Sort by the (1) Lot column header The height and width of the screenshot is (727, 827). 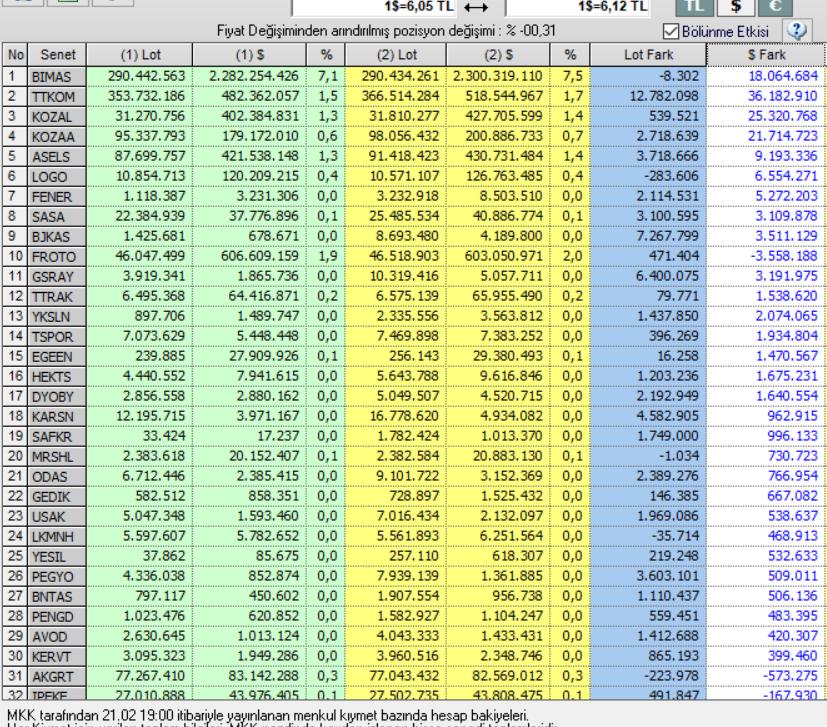tap(140, 55)
